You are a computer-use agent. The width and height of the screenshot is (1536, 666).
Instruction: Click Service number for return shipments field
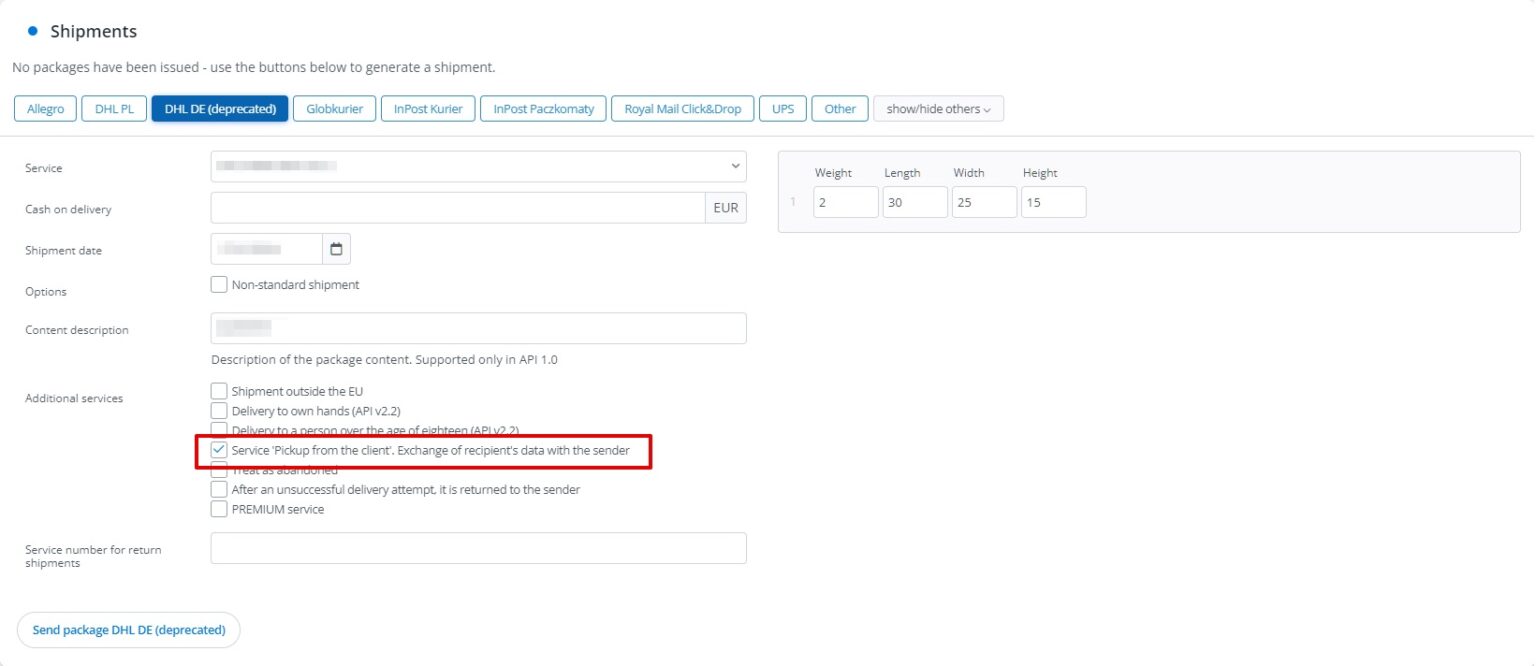[x=478, y=548]
